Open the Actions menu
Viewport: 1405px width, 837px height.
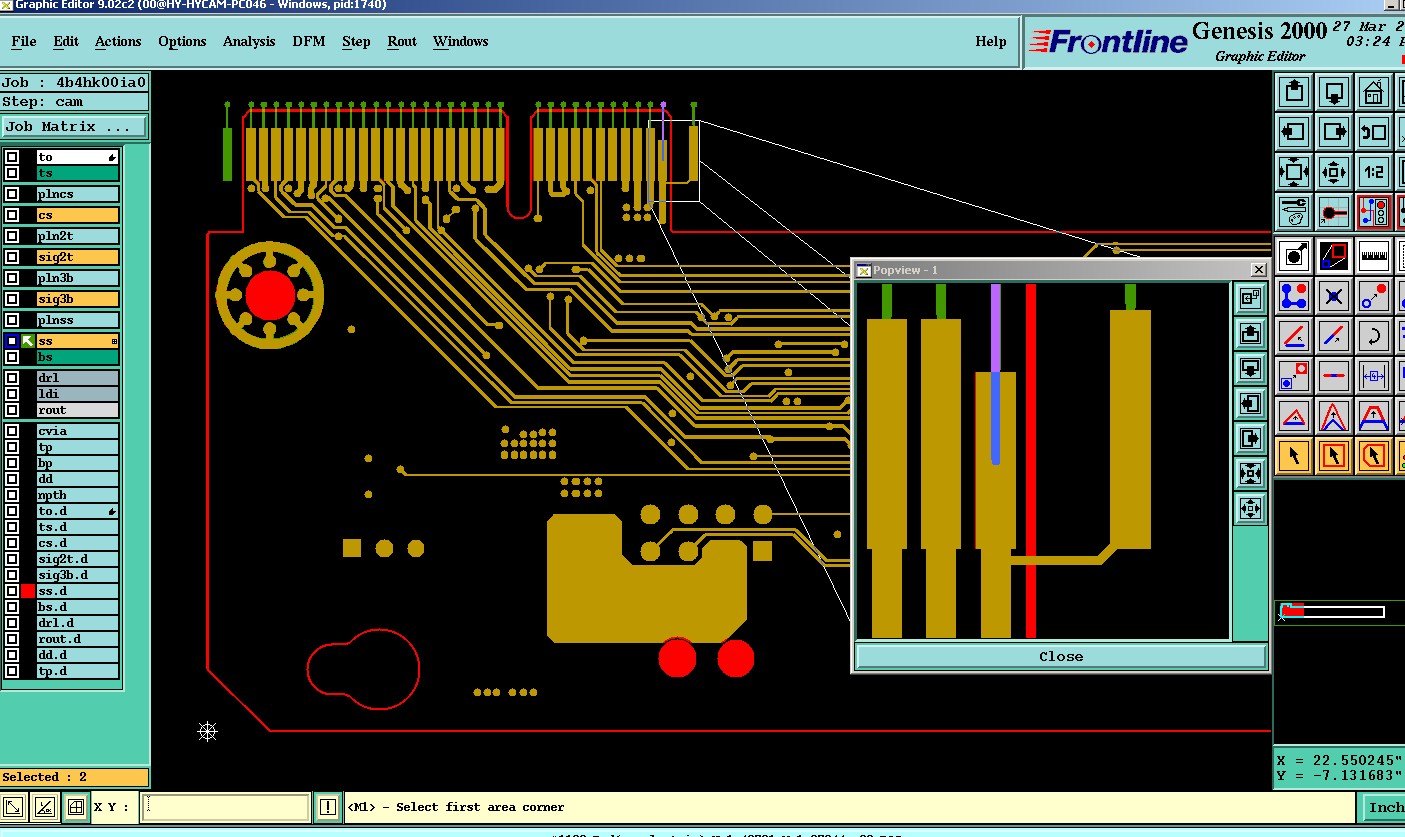tap(118, 41)
